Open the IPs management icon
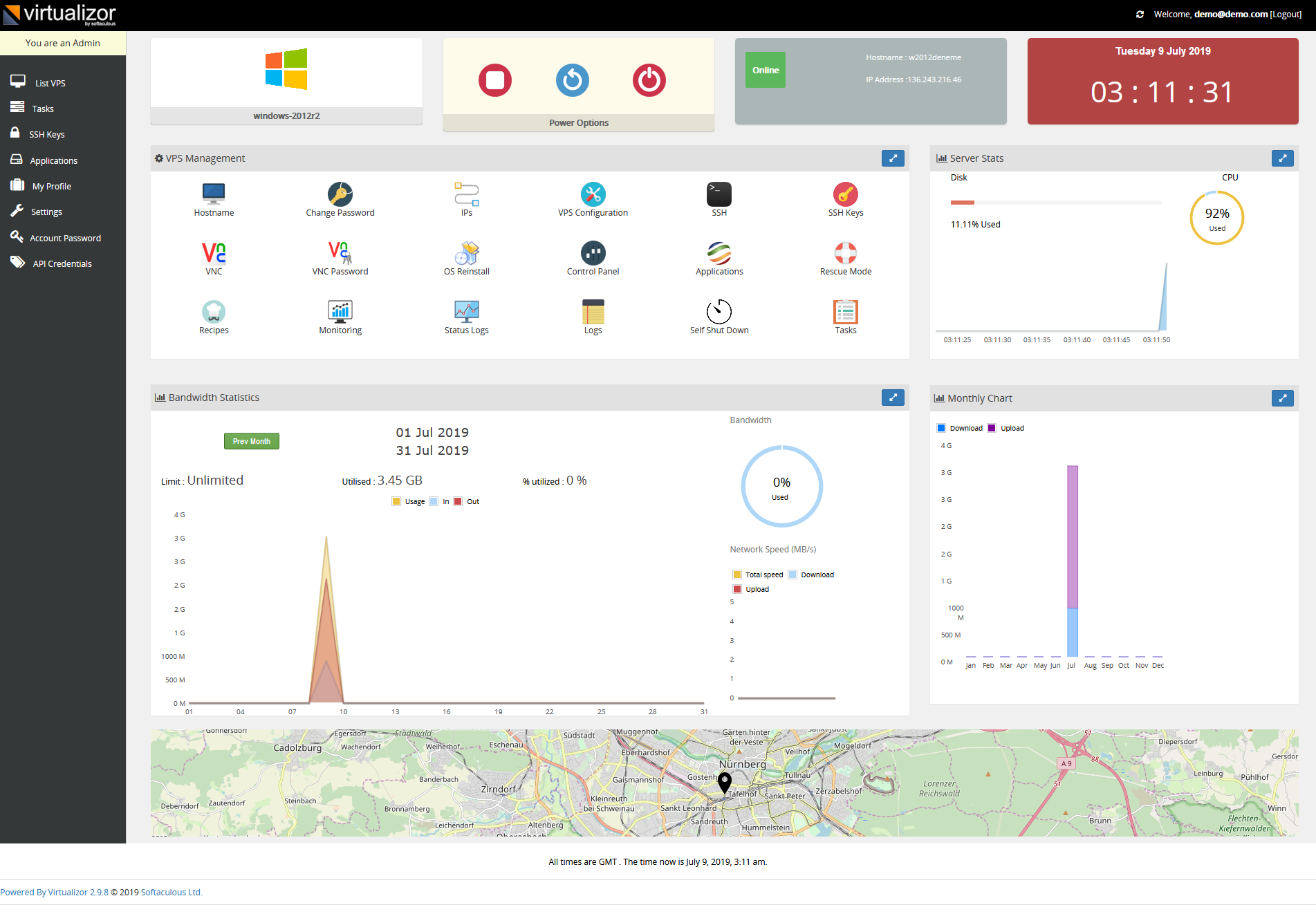The image size is (1316, 905). [x=467, y=194]
